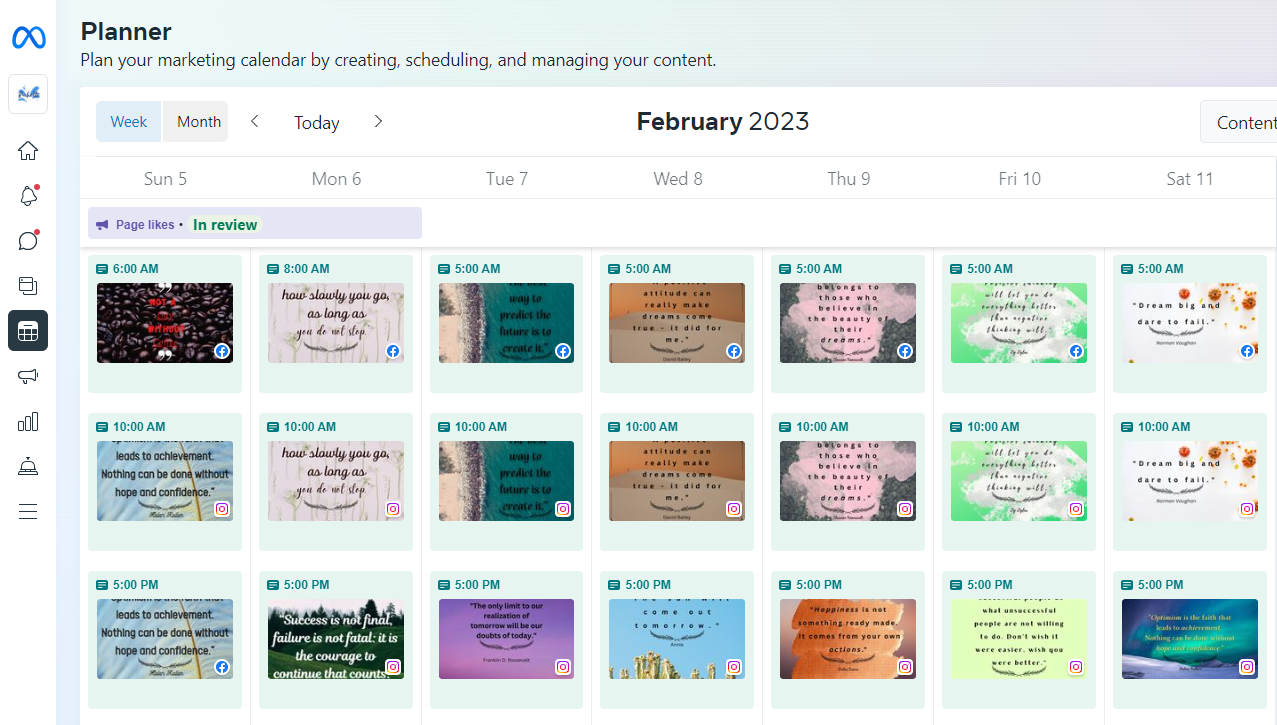Select the Tue 7 day header
The image size is (1277, 725).
pos(507,179)
